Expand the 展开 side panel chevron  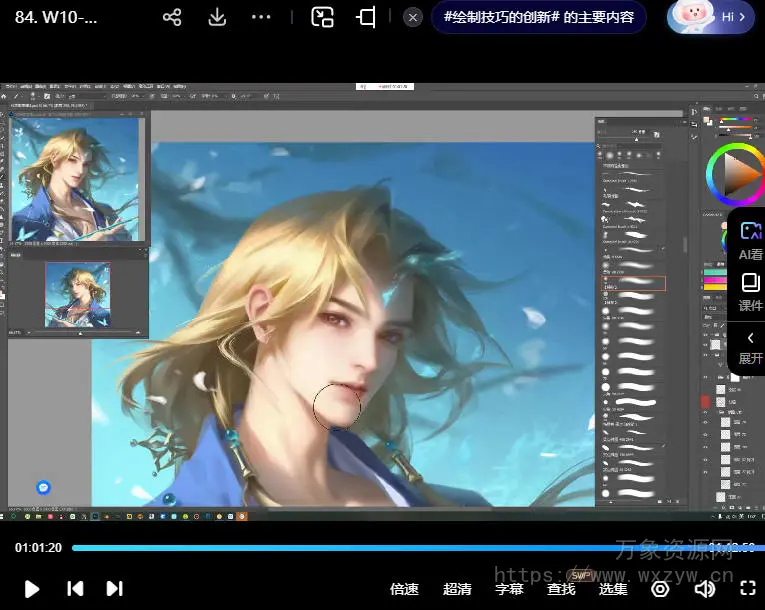750,347
